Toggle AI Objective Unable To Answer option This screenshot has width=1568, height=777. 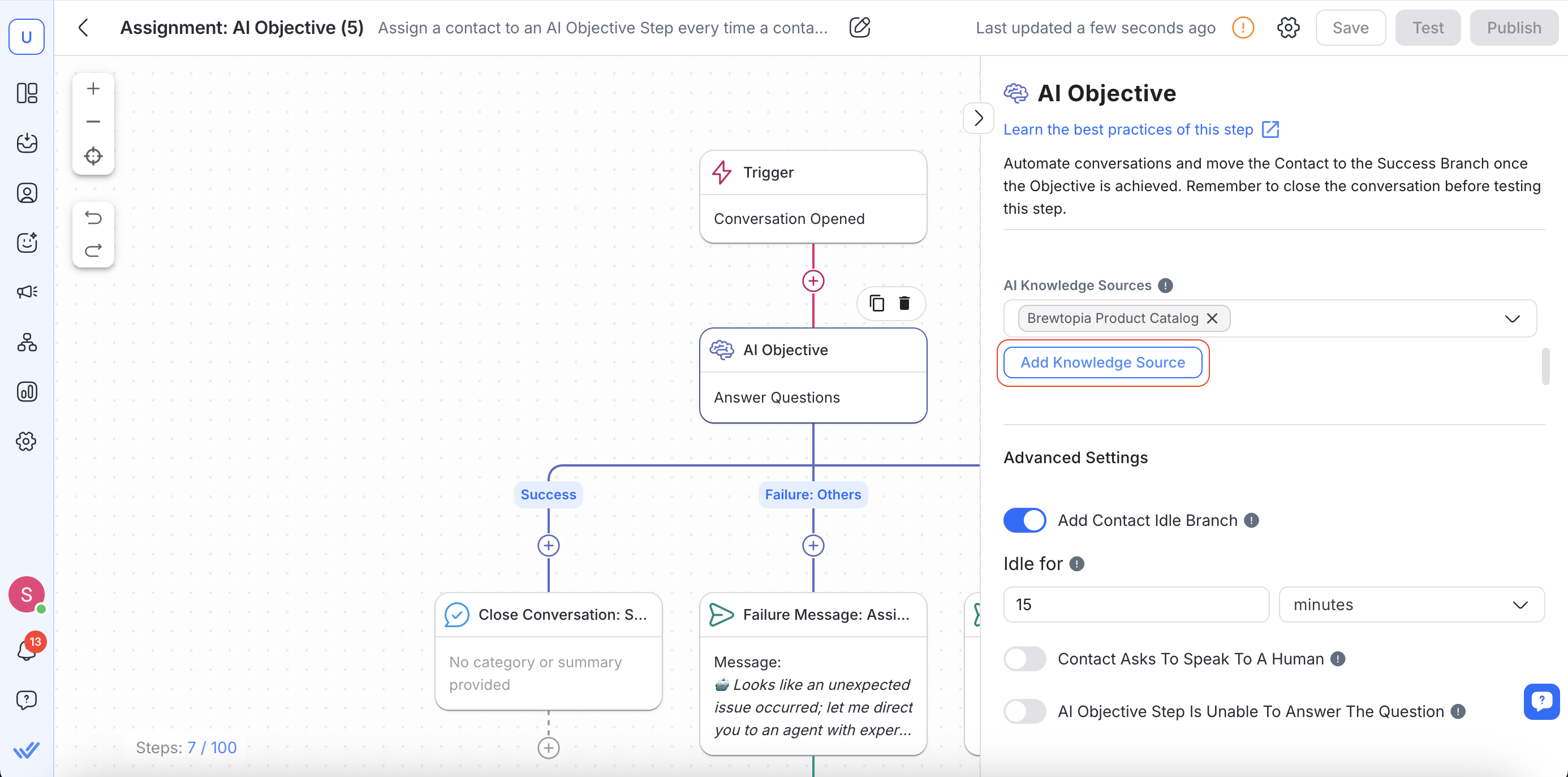[x=1024, y=711]
